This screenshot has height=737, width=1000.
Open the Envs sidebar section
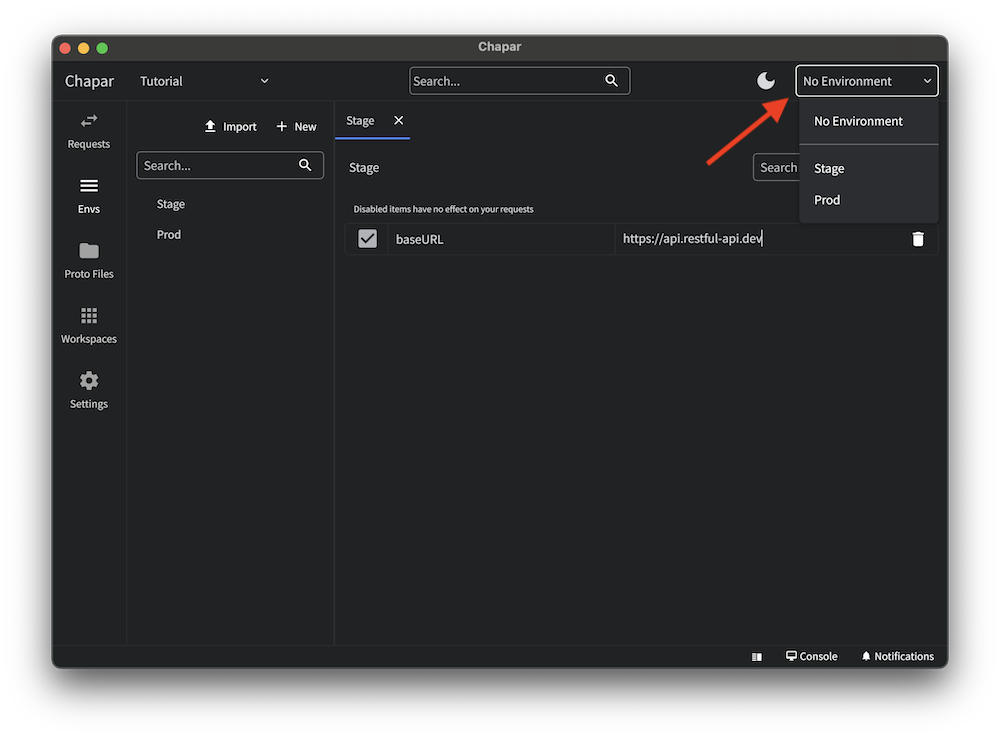point(89,195)
